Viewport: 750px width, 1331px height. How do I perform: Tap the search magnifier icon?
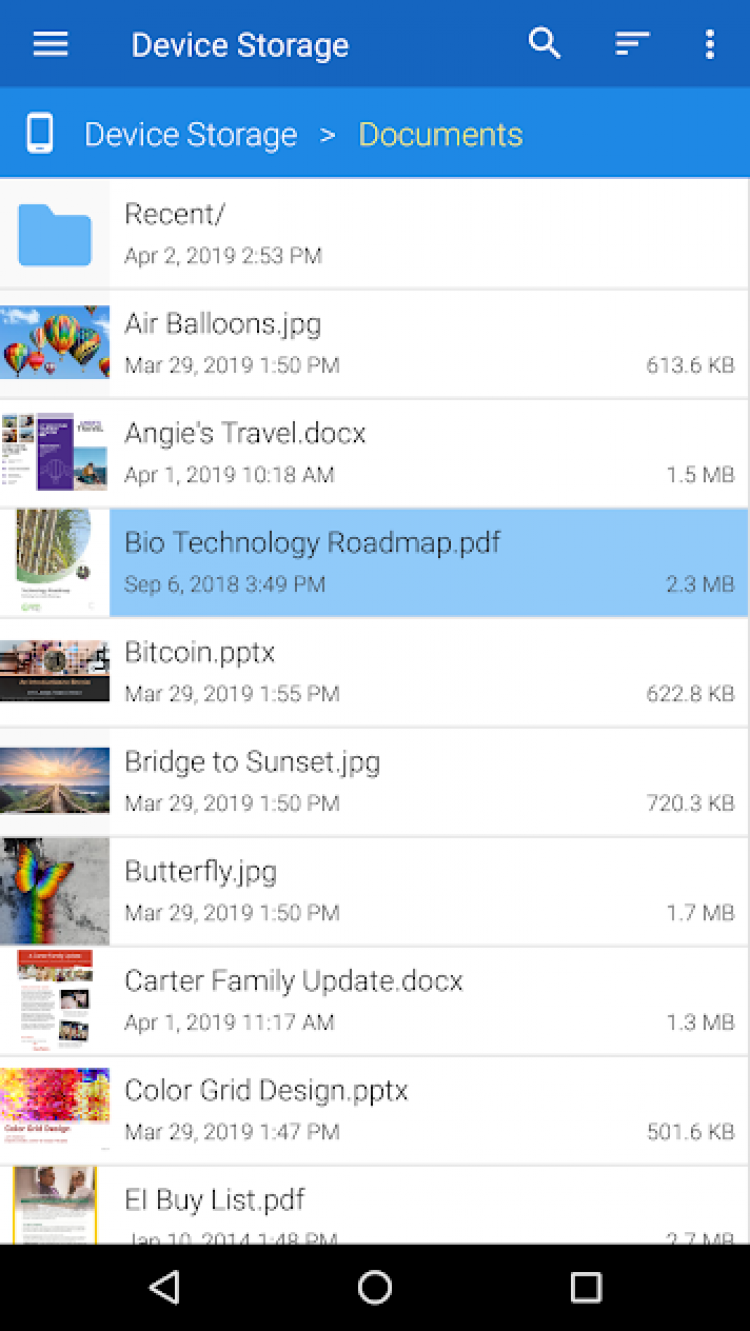coord(544,43)
